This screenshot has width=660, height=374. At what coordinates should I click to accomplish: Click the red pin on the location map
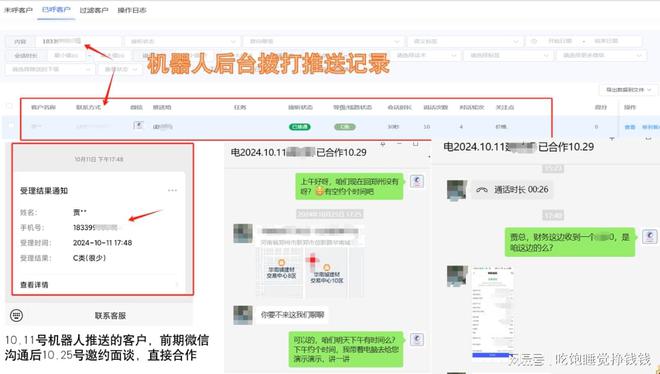tap(312, 260)
